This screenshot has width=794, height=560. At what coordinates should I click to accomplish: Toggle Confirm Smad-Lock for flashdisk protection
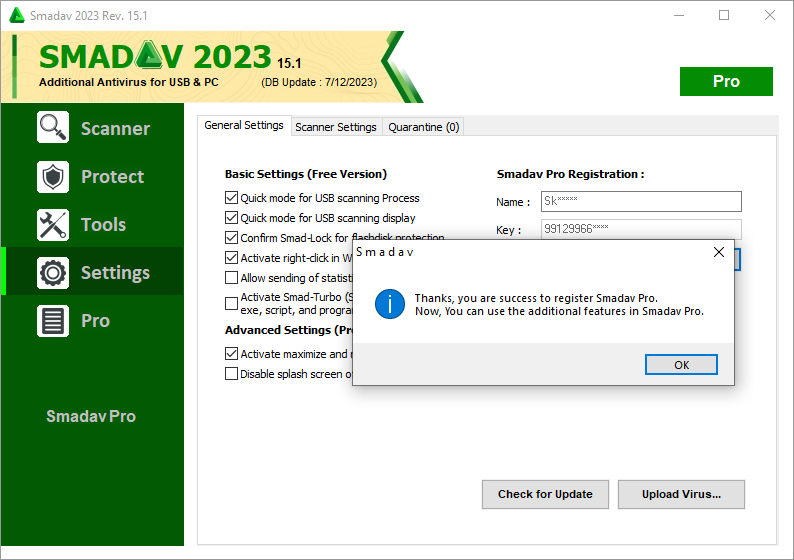pos(231,237)
